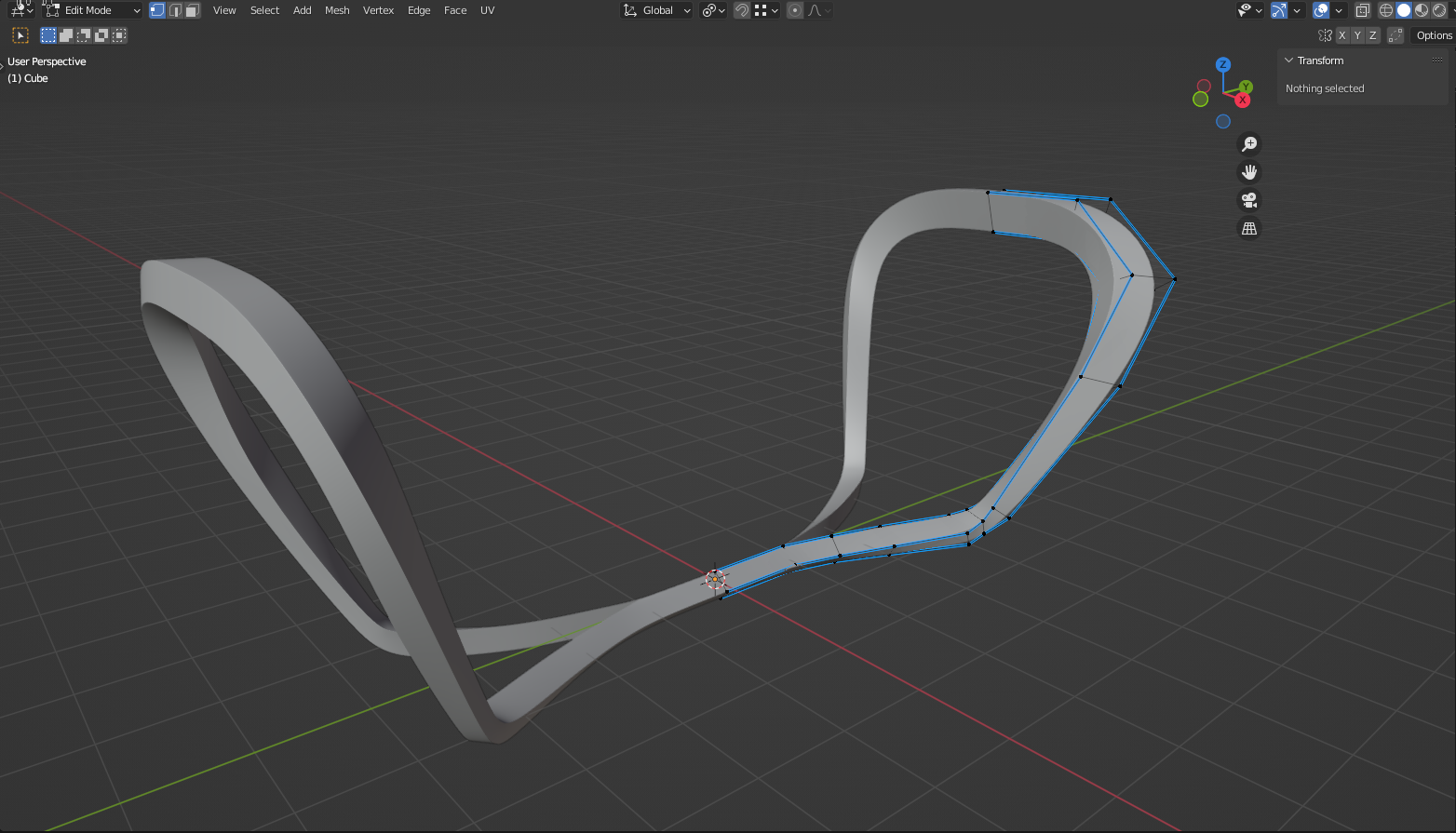Select the Tweak selection tool icon

[20, 35]
